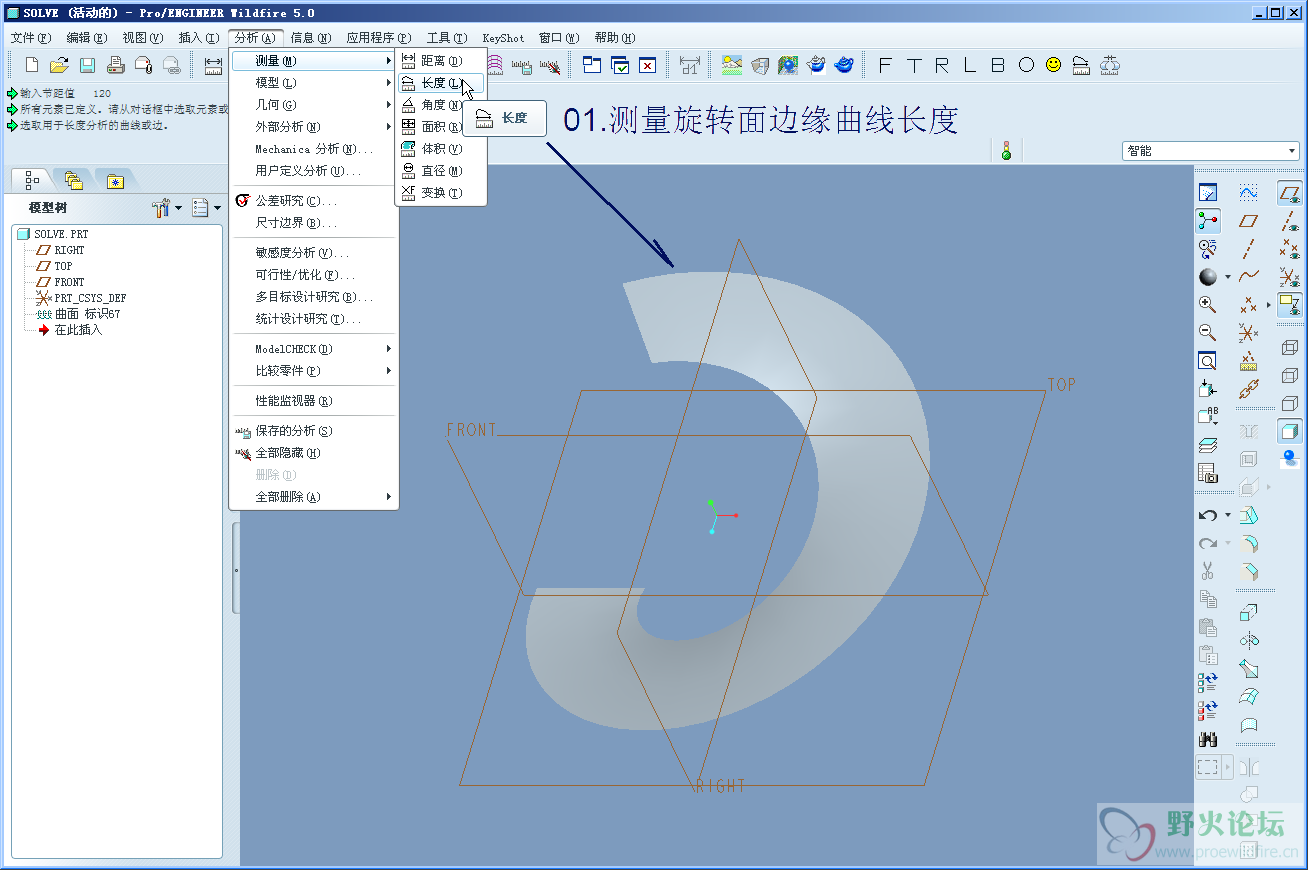1308x870 pixels.
Task: Open the 文件 menu
Action: click(31, 38)
